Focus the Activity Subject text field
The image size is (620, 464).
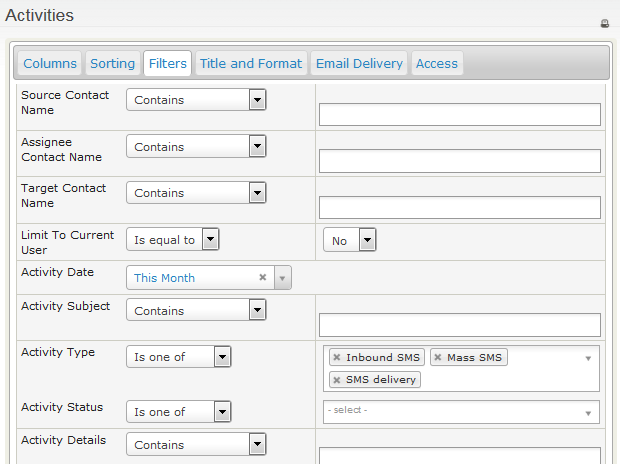[x=459, y=325]
